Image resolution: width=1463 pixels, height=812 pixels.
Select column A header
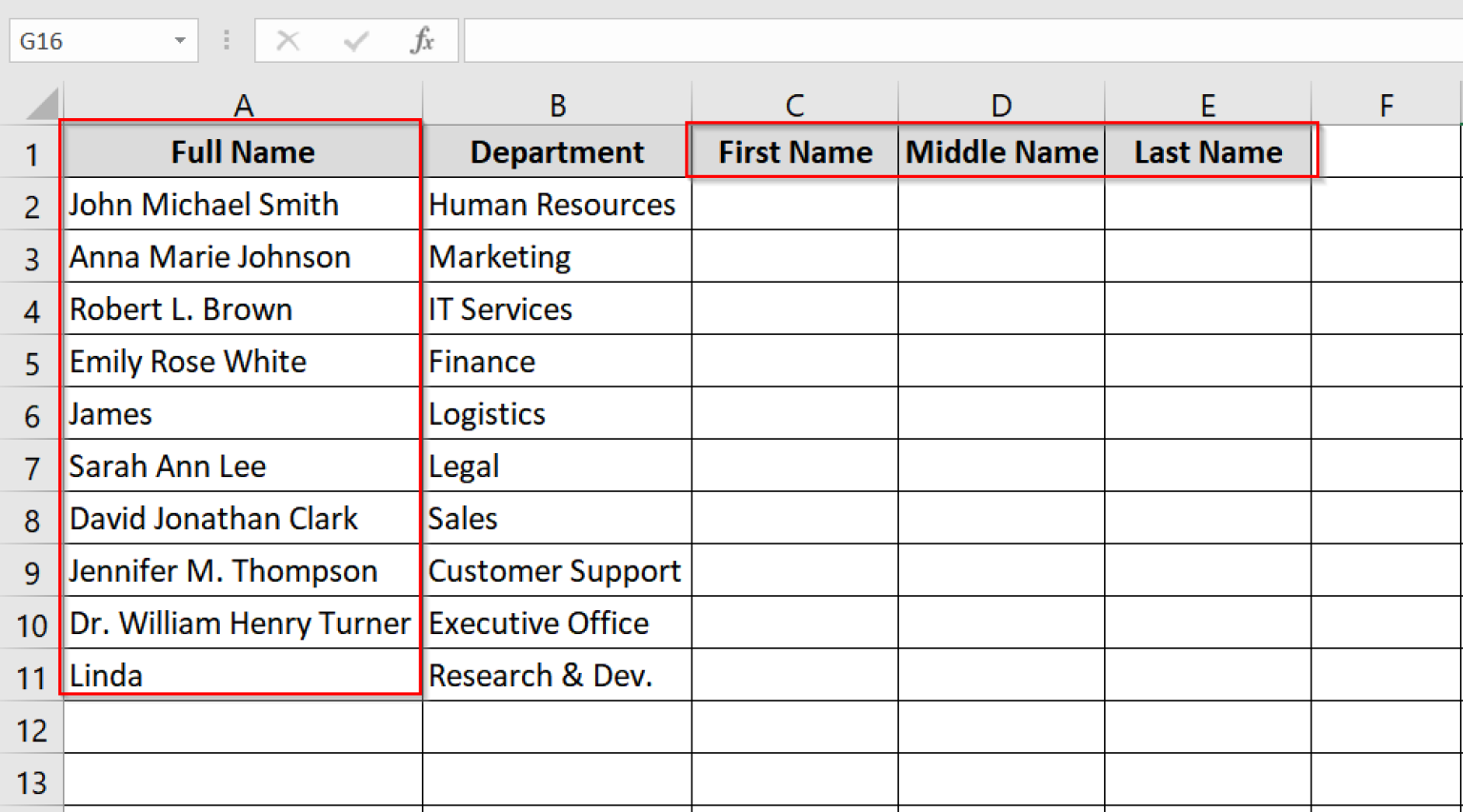click(x=243, y=105)
